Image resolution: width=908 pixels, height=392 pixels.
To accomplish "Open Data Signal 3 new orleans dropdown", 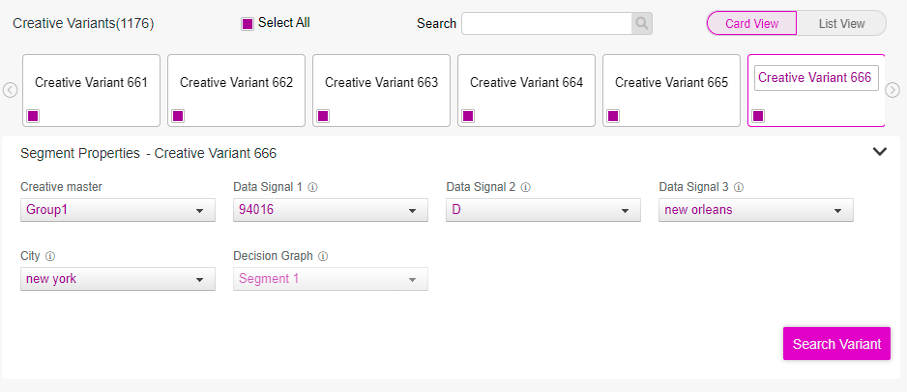I will click(x=756, y=210).
